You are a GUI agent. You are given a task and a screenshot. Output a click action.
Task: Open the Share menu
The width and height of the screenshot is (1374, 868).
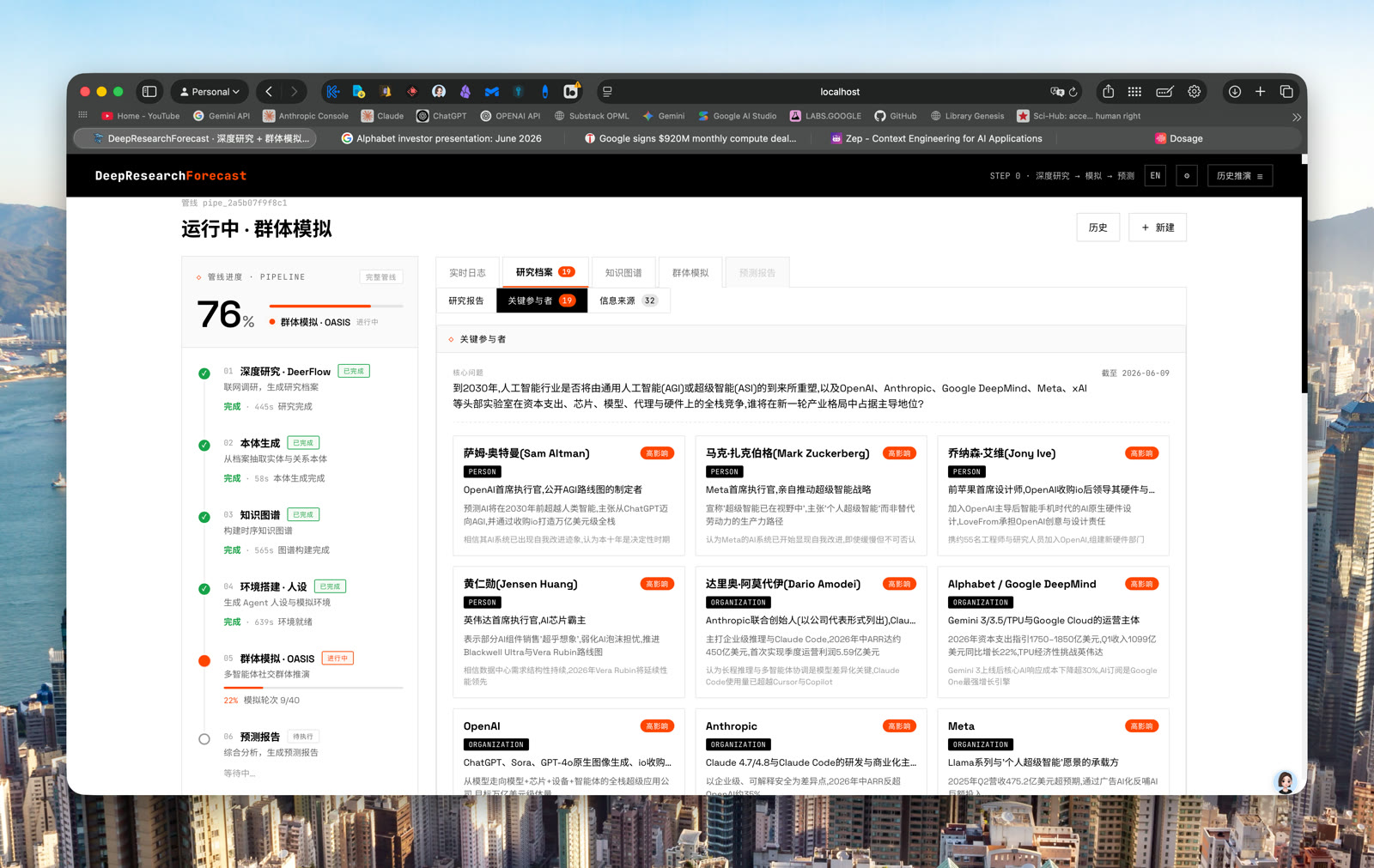1109,92
